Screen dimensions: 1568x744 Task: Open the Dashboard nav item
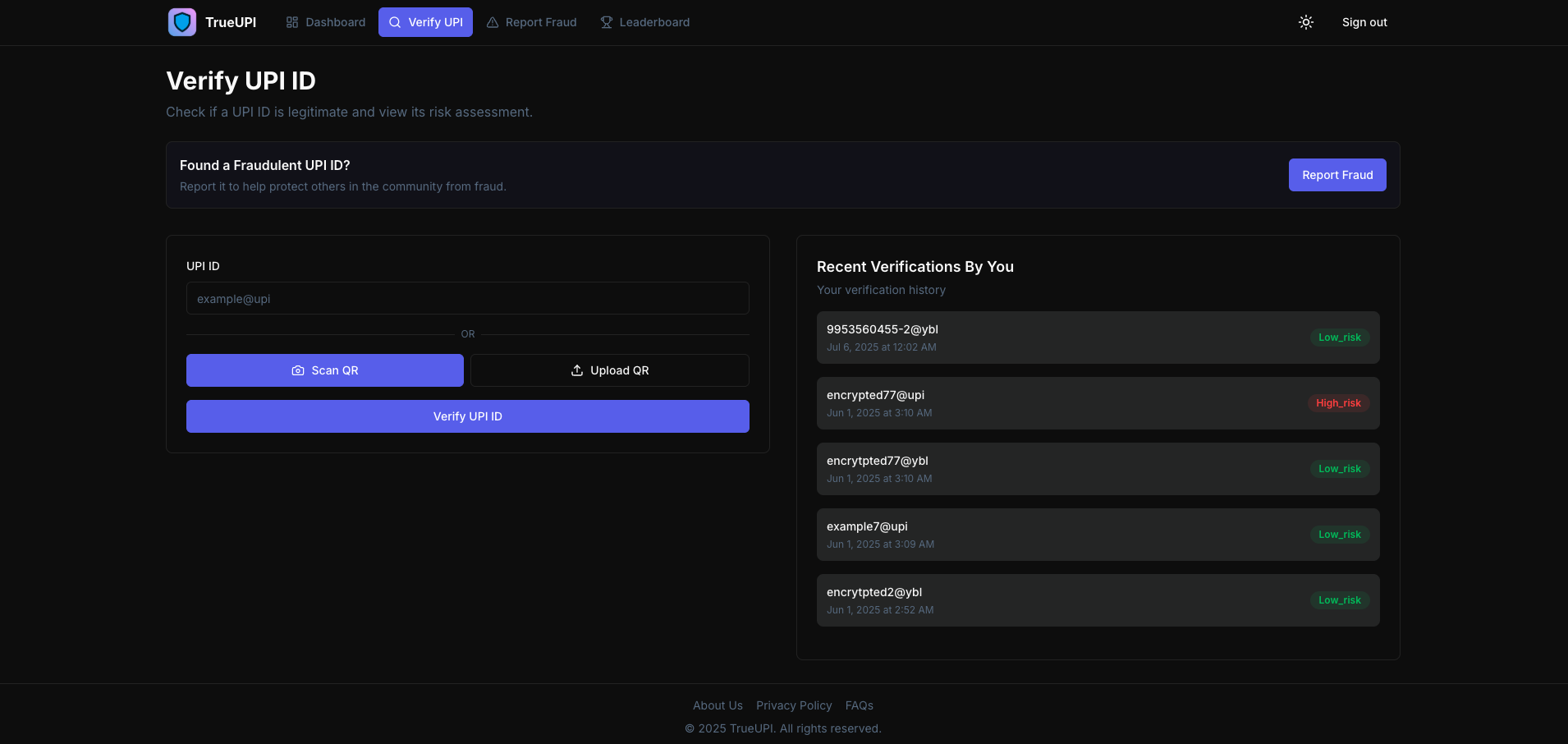(326, 22)
